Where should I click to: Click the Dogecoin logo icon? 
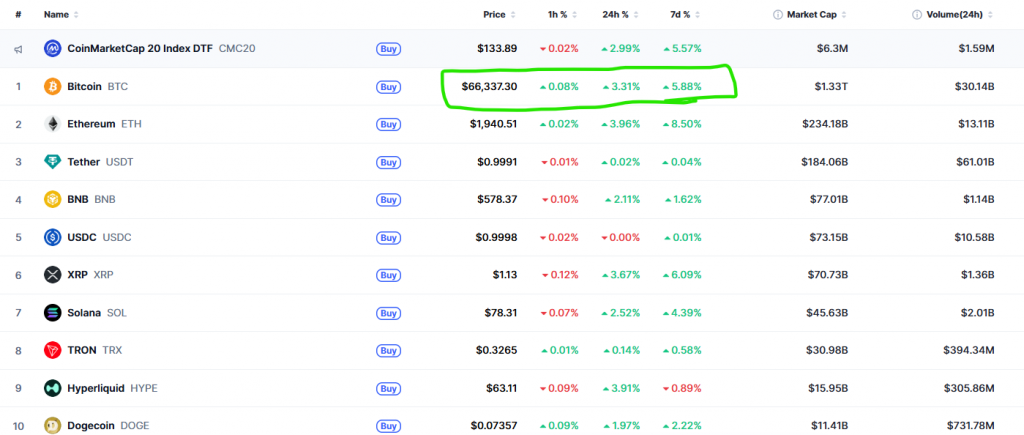52,426
